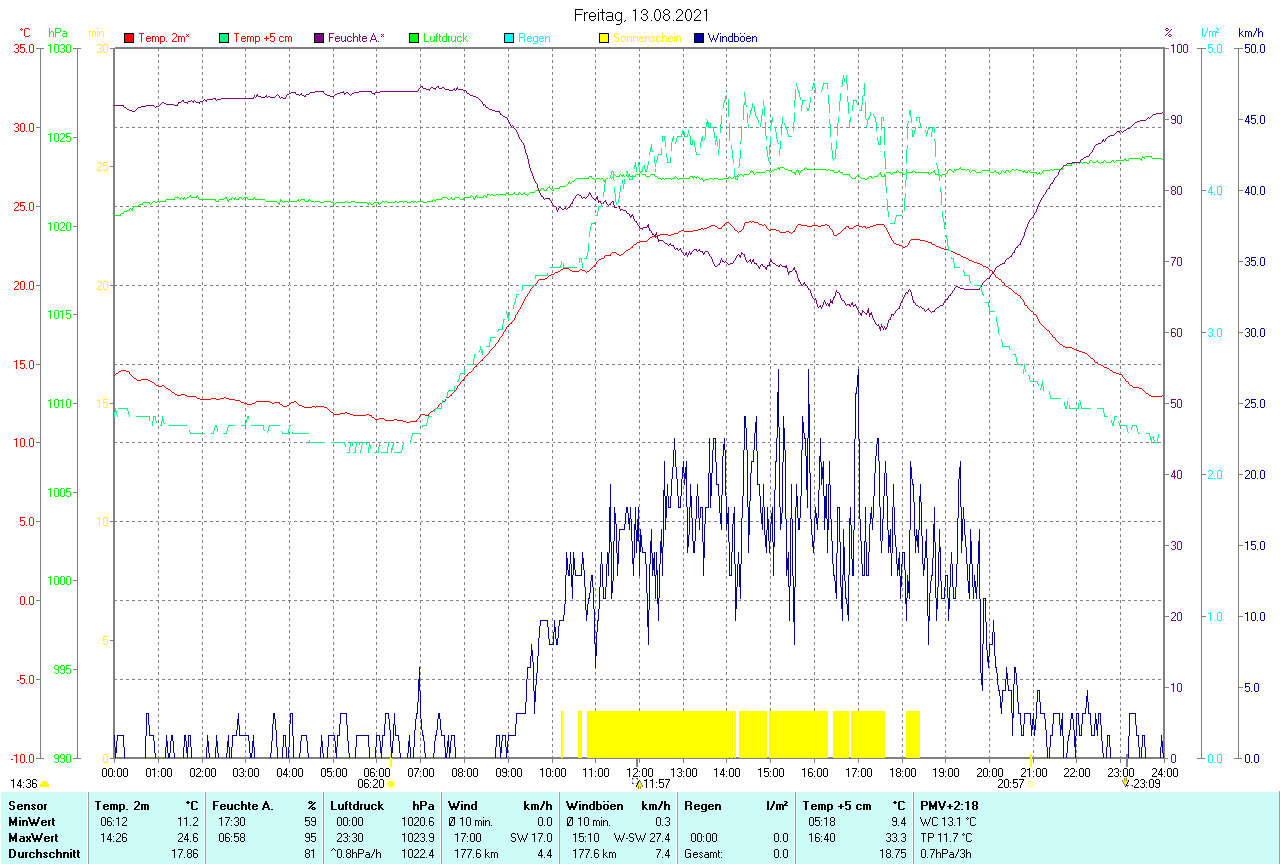Click the 'Gesamt:' rain total label
Viewport: 1280px width, 864px height.
point(703,854)
